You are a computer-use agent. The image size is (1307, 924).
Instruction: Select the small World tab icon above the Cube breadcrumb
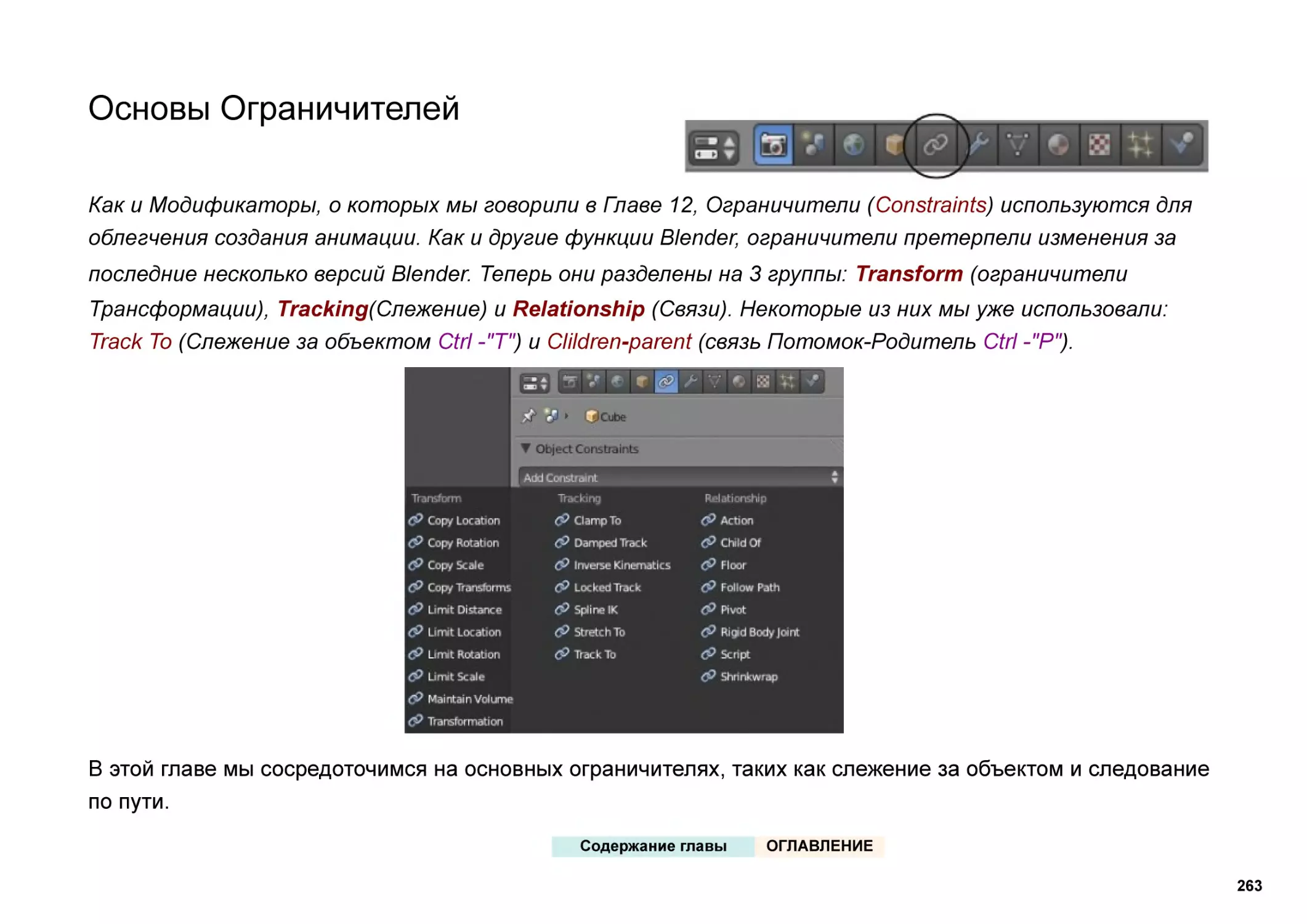(618, 382)
